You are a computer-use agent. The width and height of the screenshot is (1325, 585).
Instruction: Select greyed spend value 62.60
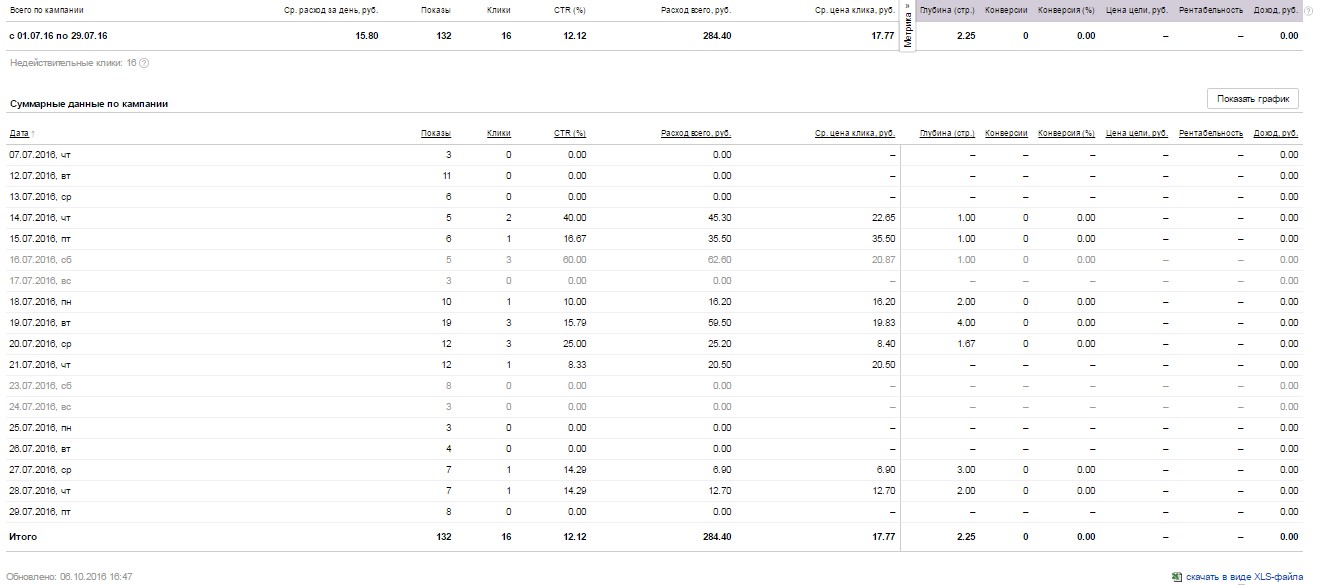(719, 260)
